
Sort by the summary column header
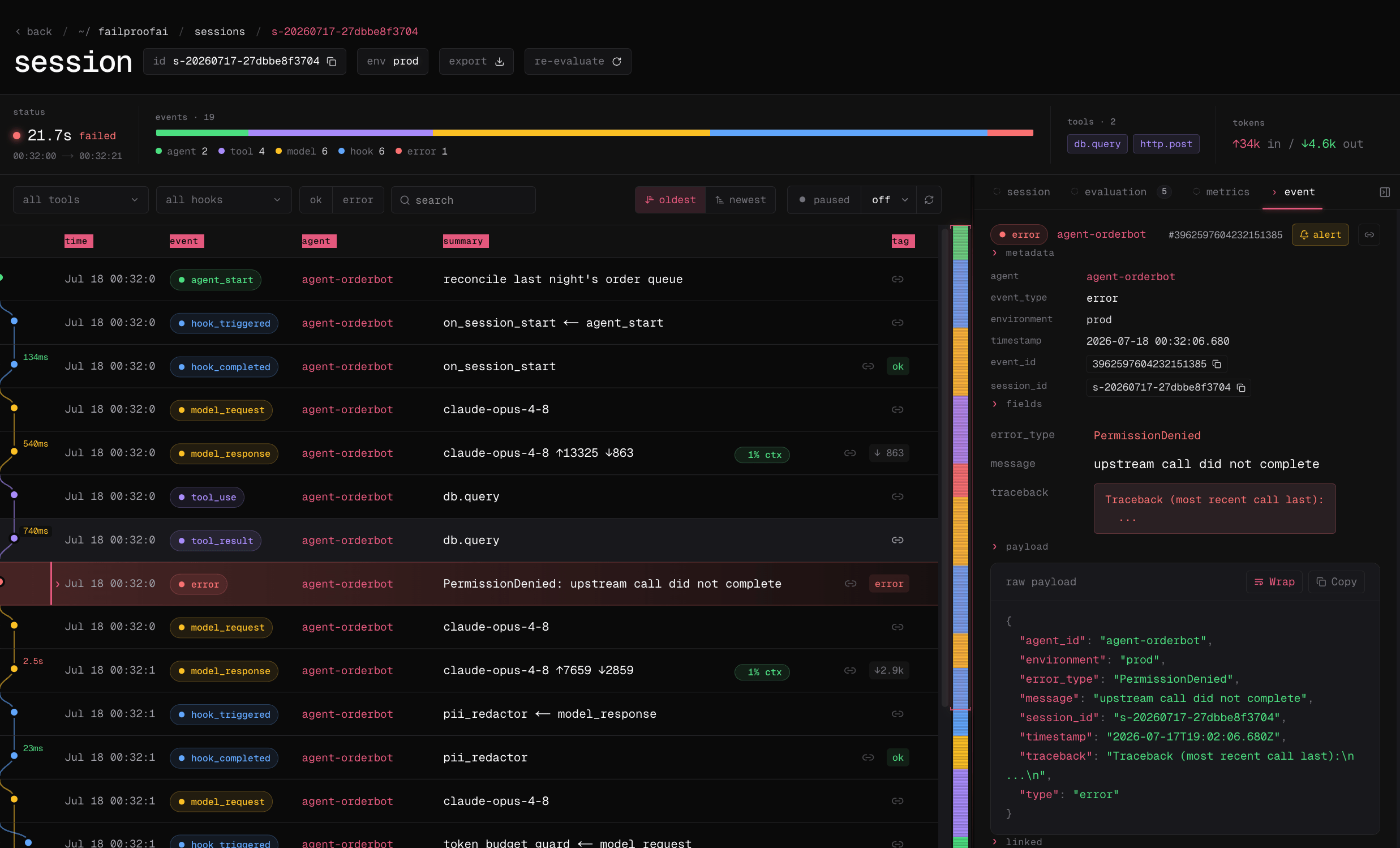[465, 241]
